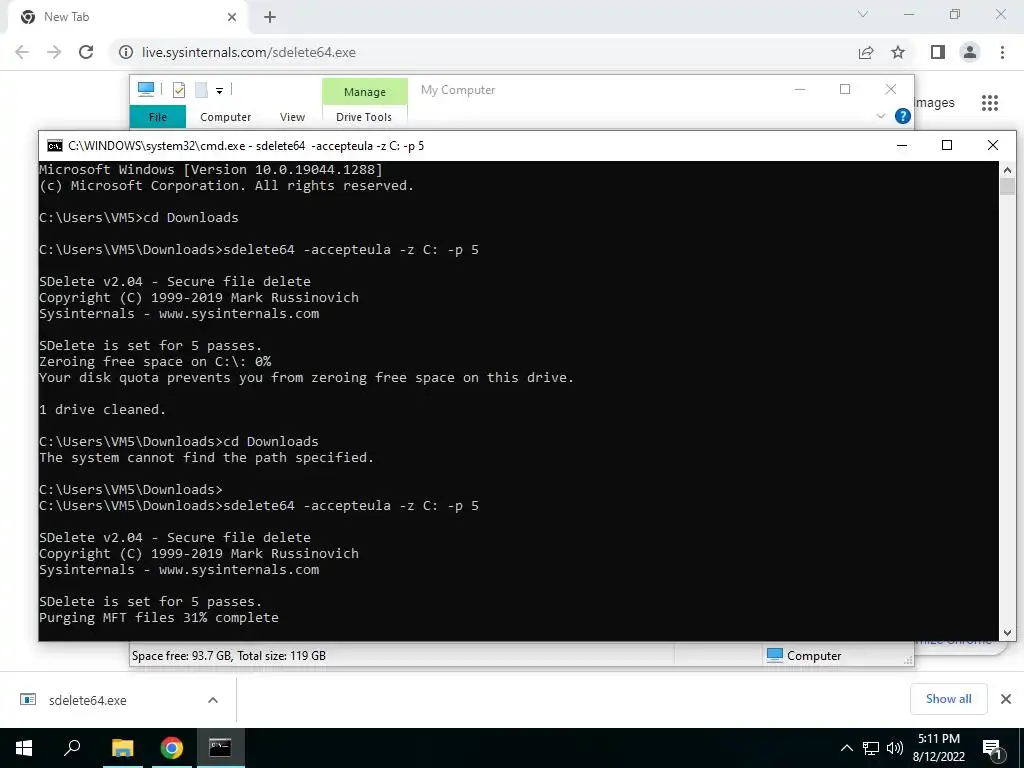
Task: Click the volume speaker tray icon
Action: [894, 748]
